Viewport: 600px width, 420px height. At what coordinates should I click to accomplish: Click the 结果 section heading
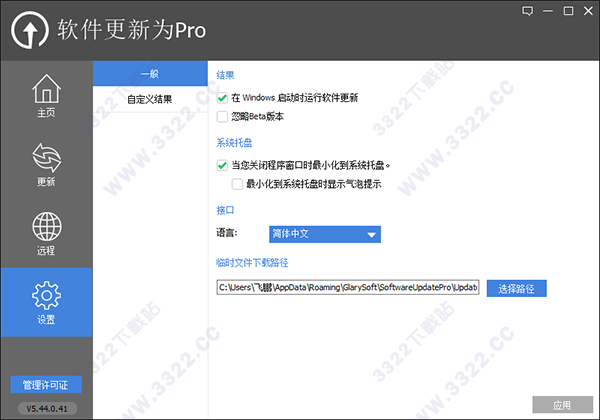pyautogui.click(x=225, y=75)
